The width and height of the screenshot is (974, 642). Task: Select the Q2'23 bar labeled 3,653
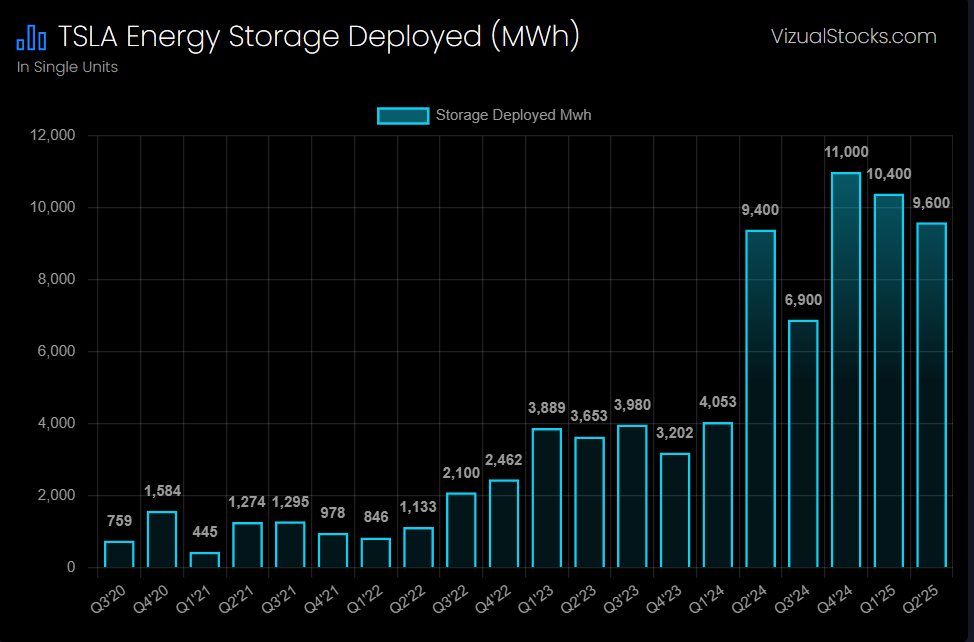tap(589, 502)
